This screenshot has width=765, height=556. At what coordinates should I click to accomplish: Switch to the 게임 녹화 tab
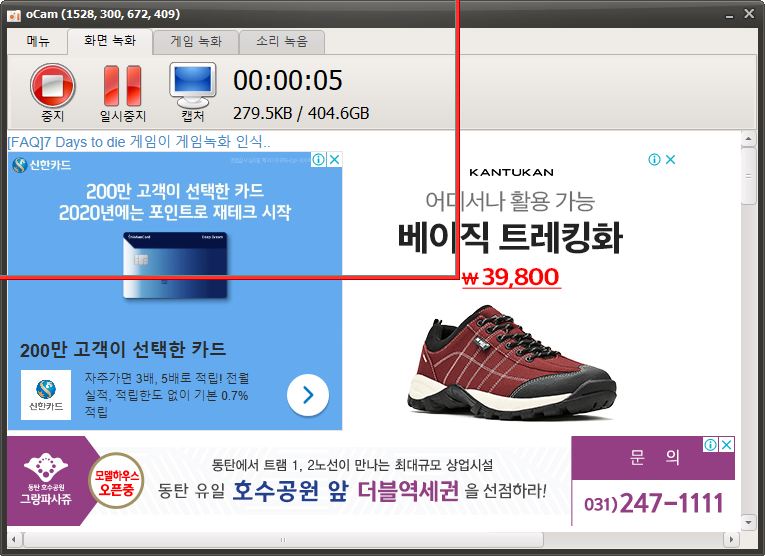tap(196, 41)
